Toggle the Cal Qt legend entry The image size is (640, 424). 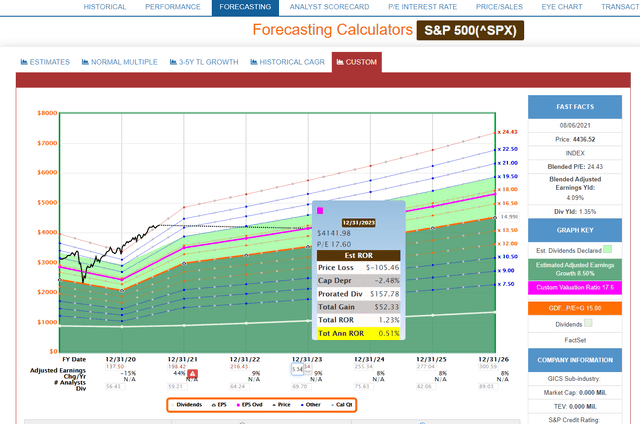tap(341, 405)
